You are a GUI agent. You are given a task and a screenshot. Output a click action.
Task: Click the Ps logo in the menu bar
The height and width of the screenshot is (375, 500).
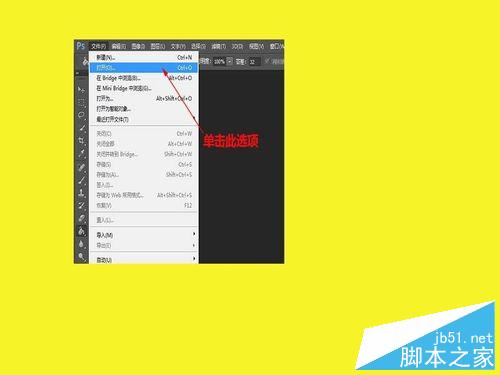tap(81, 46)
